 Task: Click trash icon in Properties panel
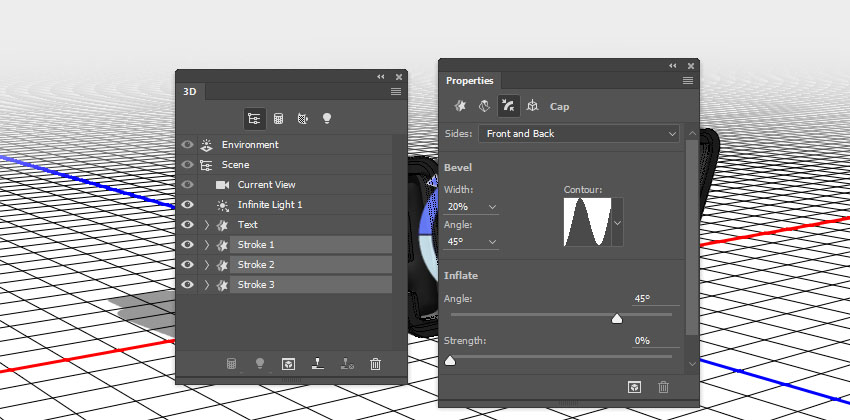pyautogui.click(x=664, y=387)
